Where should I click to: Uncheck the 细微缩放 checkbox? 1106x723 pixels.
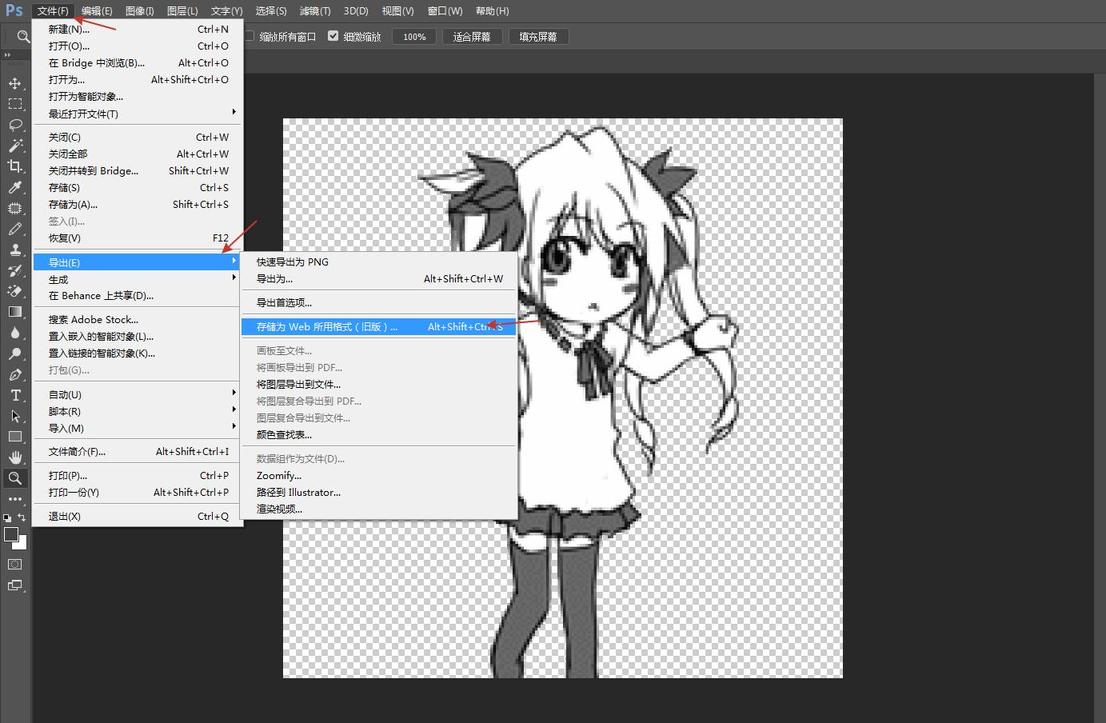(333, 36)
